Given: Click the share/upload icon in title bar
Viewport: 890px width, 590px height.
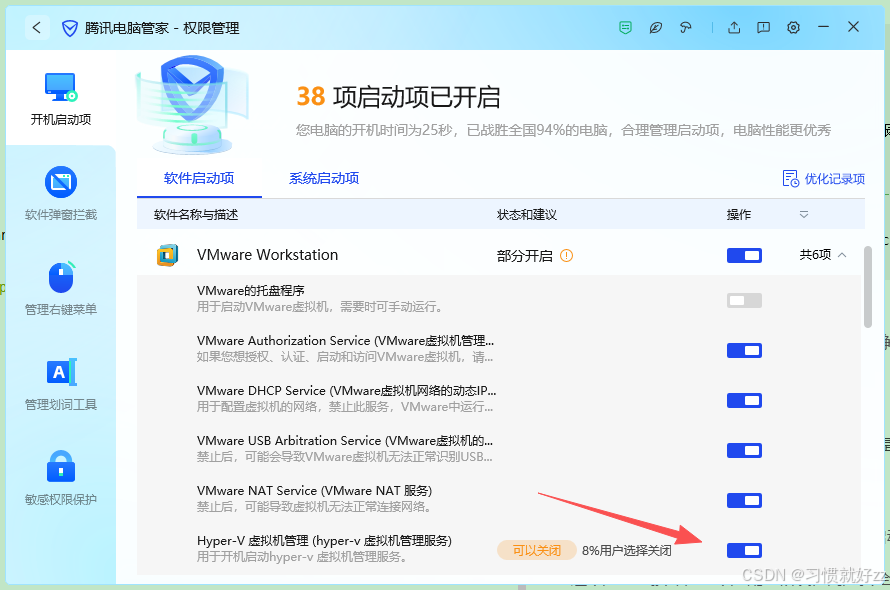Looking at the screenshot, I should tap(733, 27).
